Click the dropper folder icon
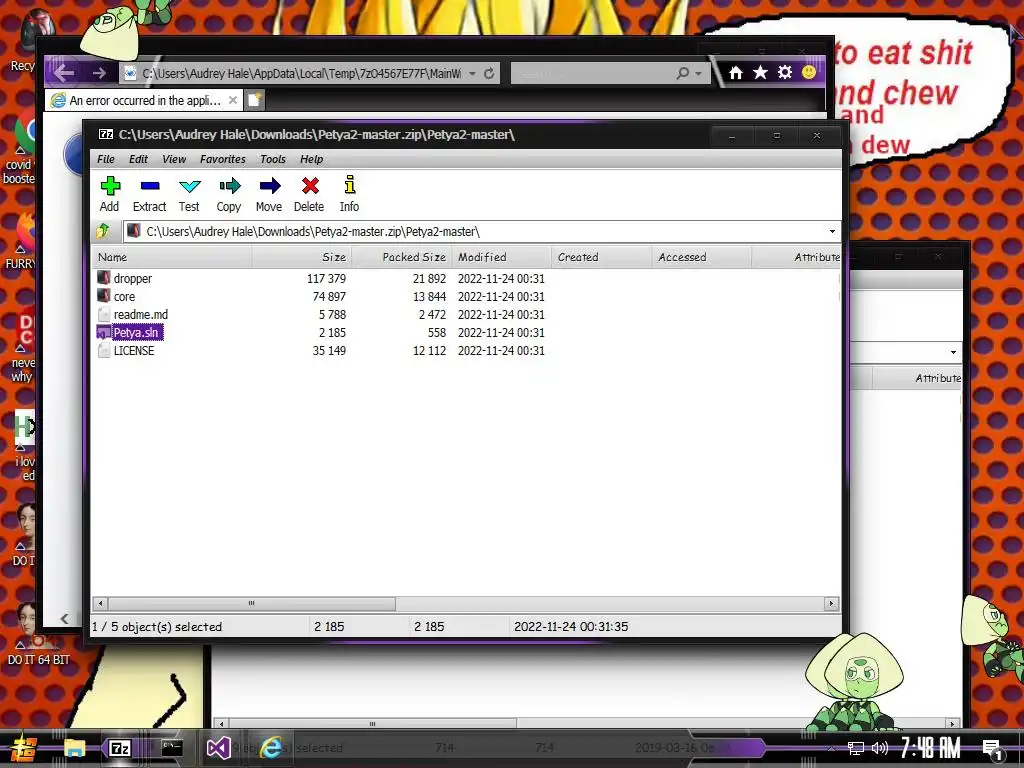 (103, 278)
